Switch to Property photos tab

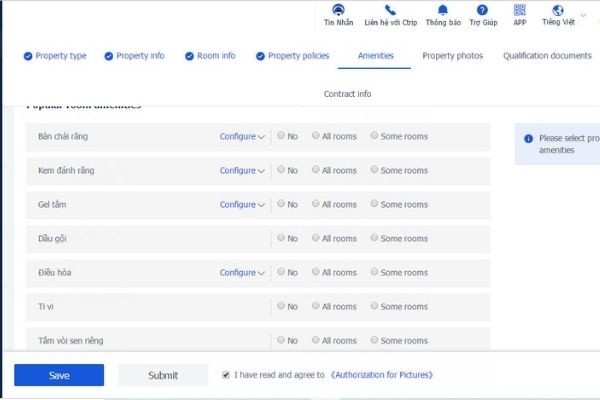point(452,56)
